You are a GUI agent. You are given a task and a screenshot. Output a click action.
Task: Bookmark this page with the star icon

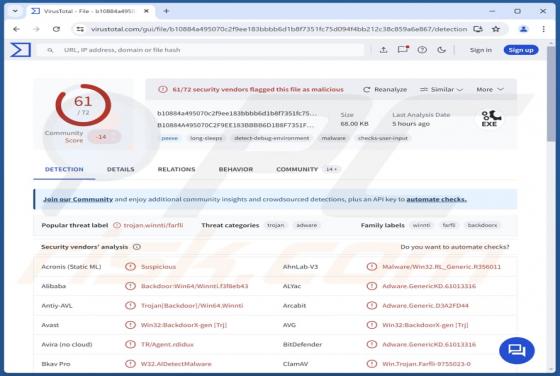[496, 29]
